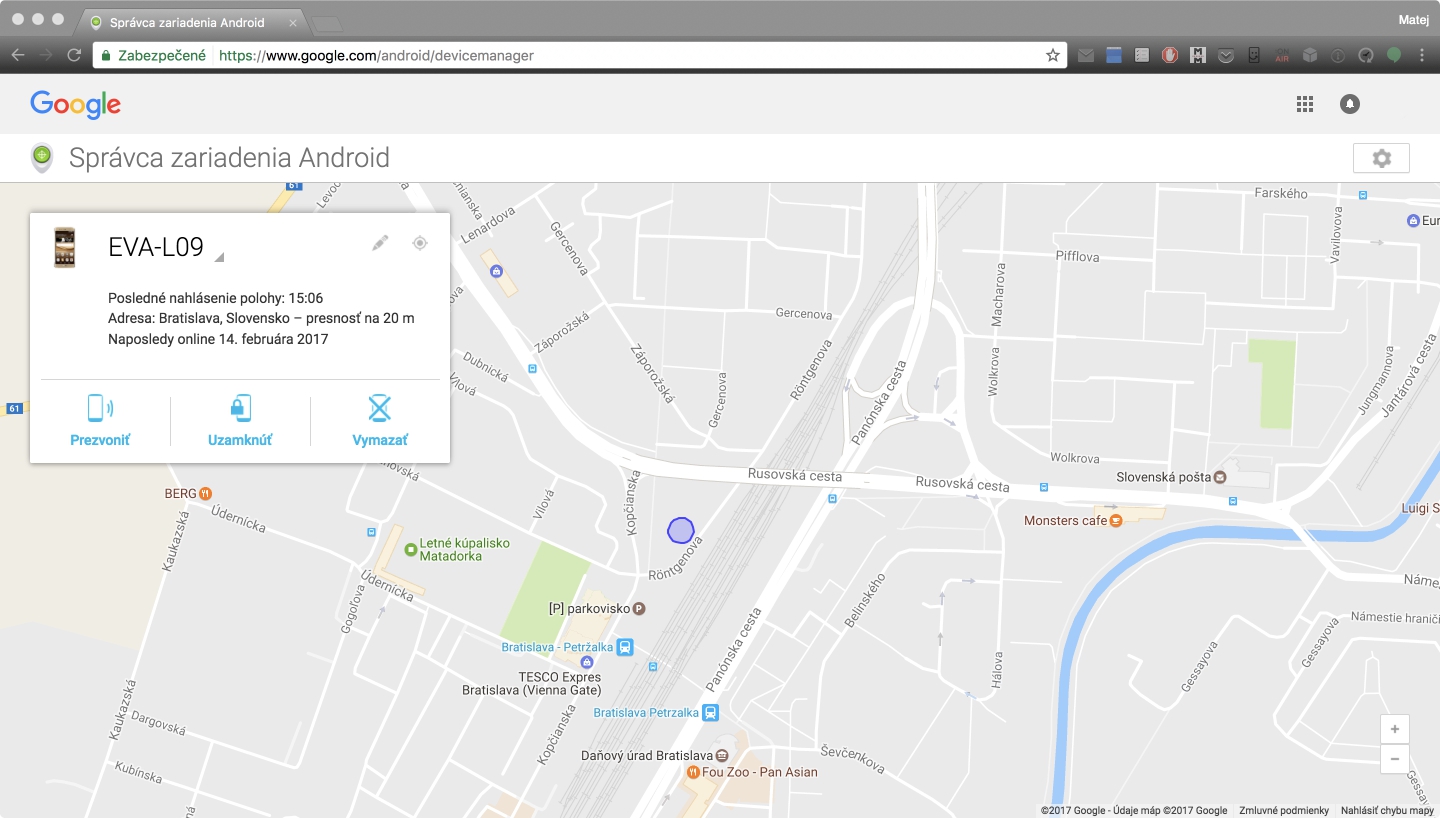Click Nahlásiť chybu mapy link
Image resolution: width=1440 pixels, height=818 pixels.
click(1387, 811)
